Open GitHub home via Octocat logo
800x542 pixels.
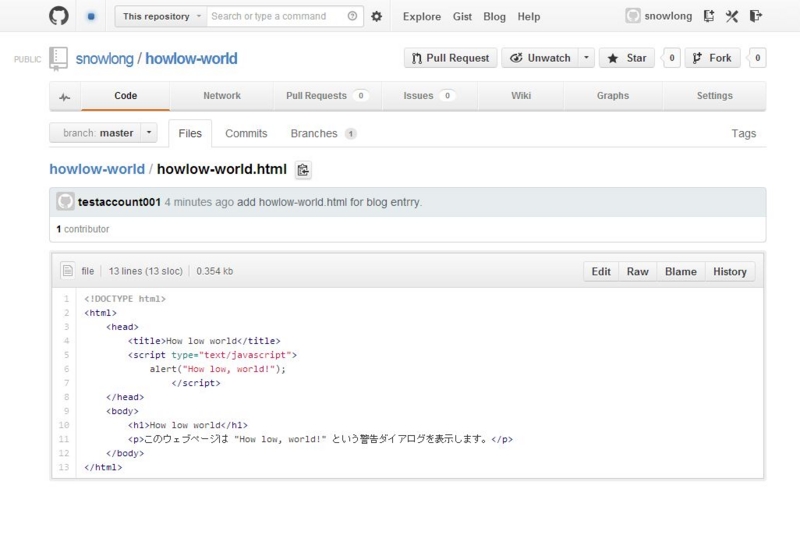[x=59, y=16]
